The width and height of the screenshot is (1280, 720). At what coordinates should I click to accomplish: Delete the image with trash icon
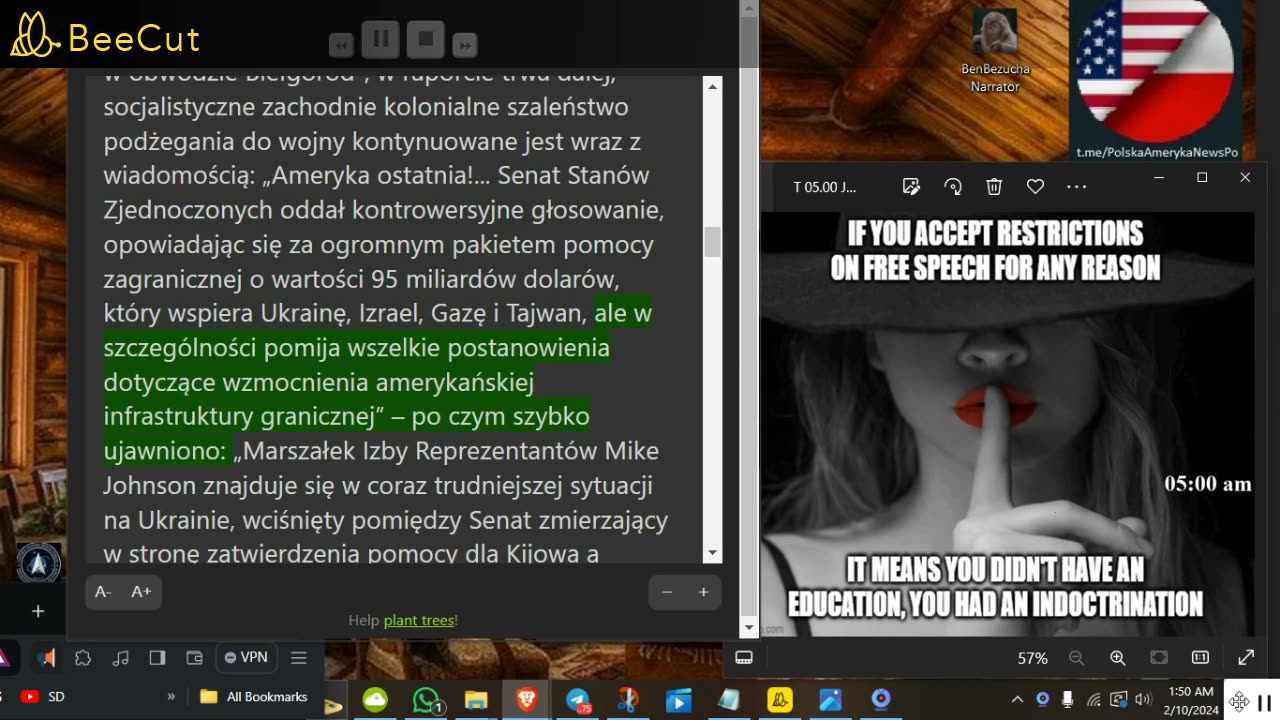pos(994,186)
